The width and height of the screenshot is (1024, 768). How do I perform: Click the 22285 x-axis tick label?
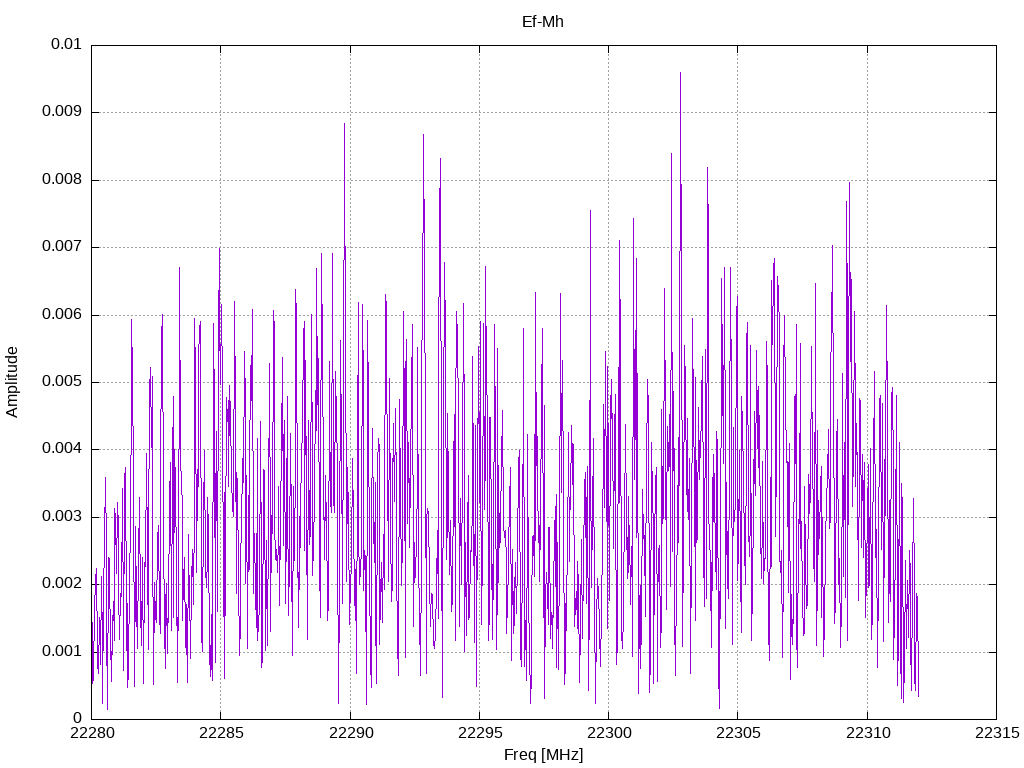(x=221, y=733)
